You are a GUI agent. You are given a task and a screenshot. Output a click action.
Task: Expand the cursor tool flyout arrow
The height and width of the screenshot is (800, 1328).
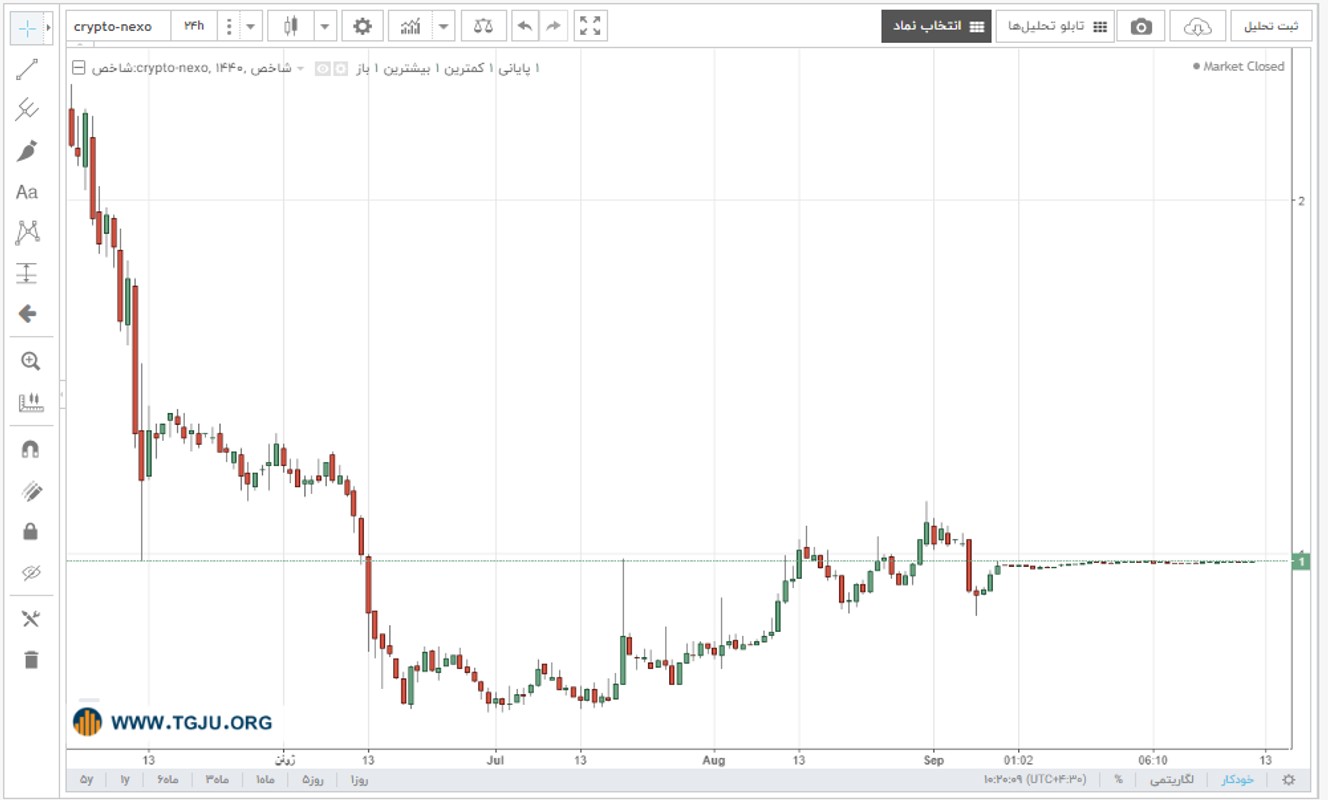coord(48,28)
